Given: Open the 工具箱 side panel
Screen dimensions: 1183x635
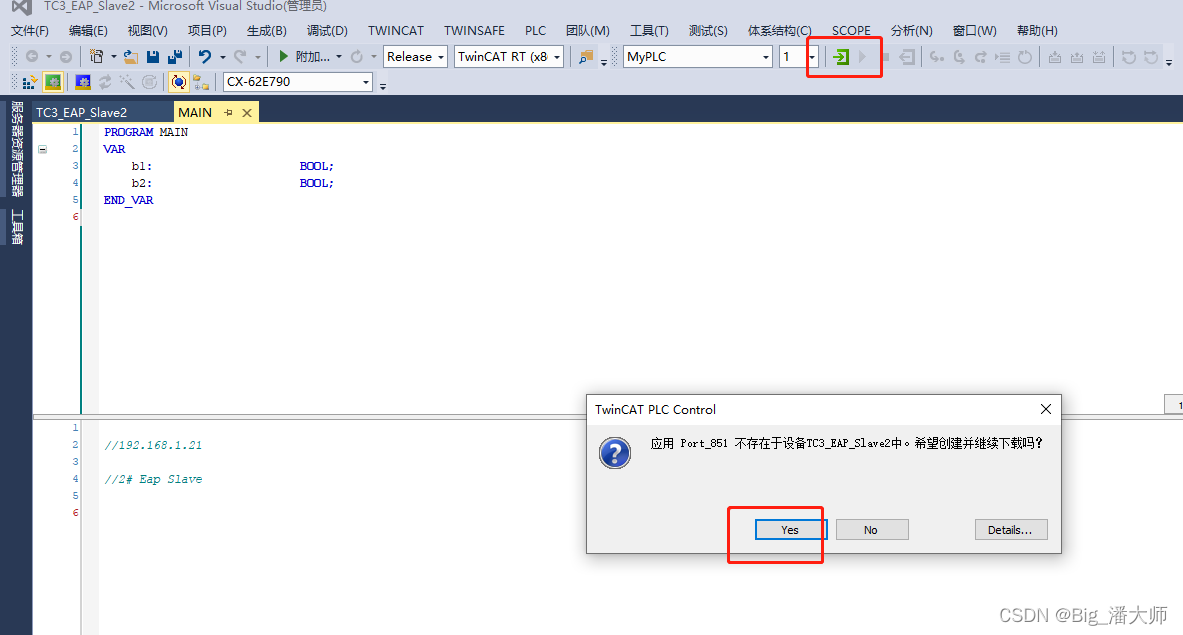Looking at the screenshot, I should coord(17,226).
